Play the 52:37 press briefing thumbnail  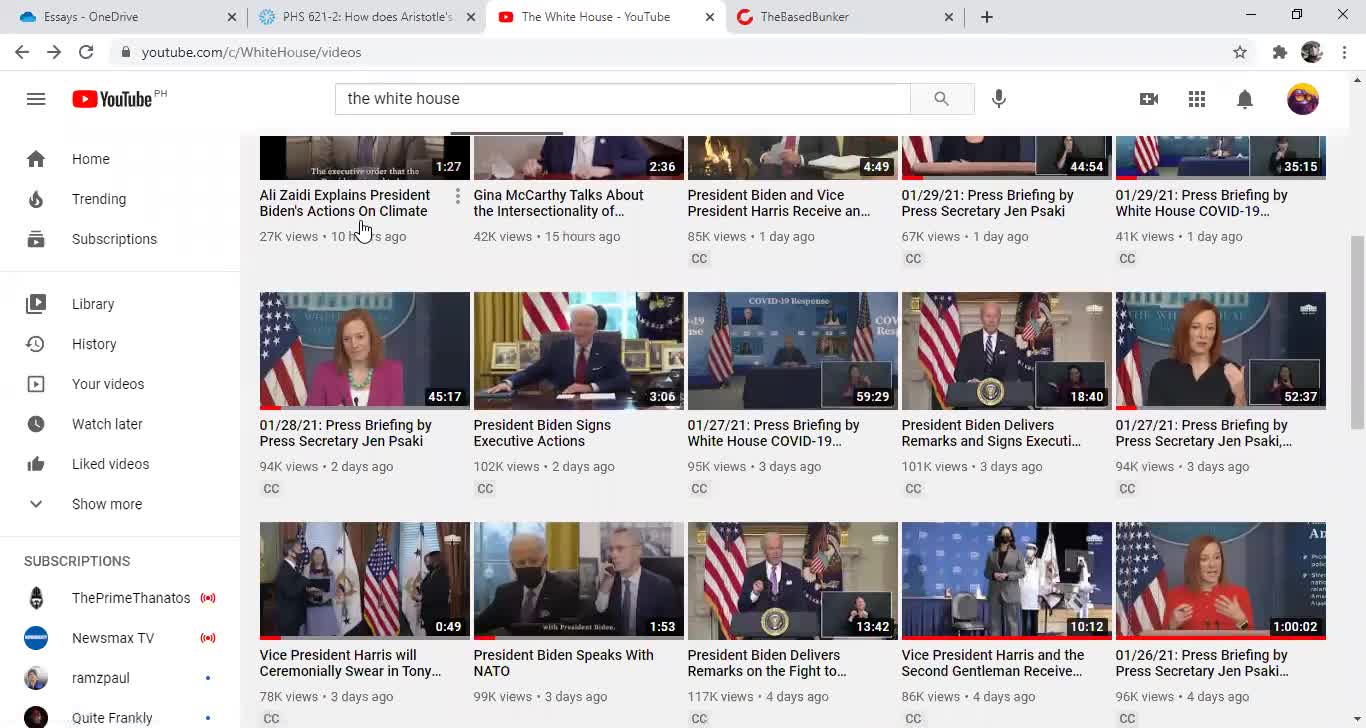[1221, 351]
